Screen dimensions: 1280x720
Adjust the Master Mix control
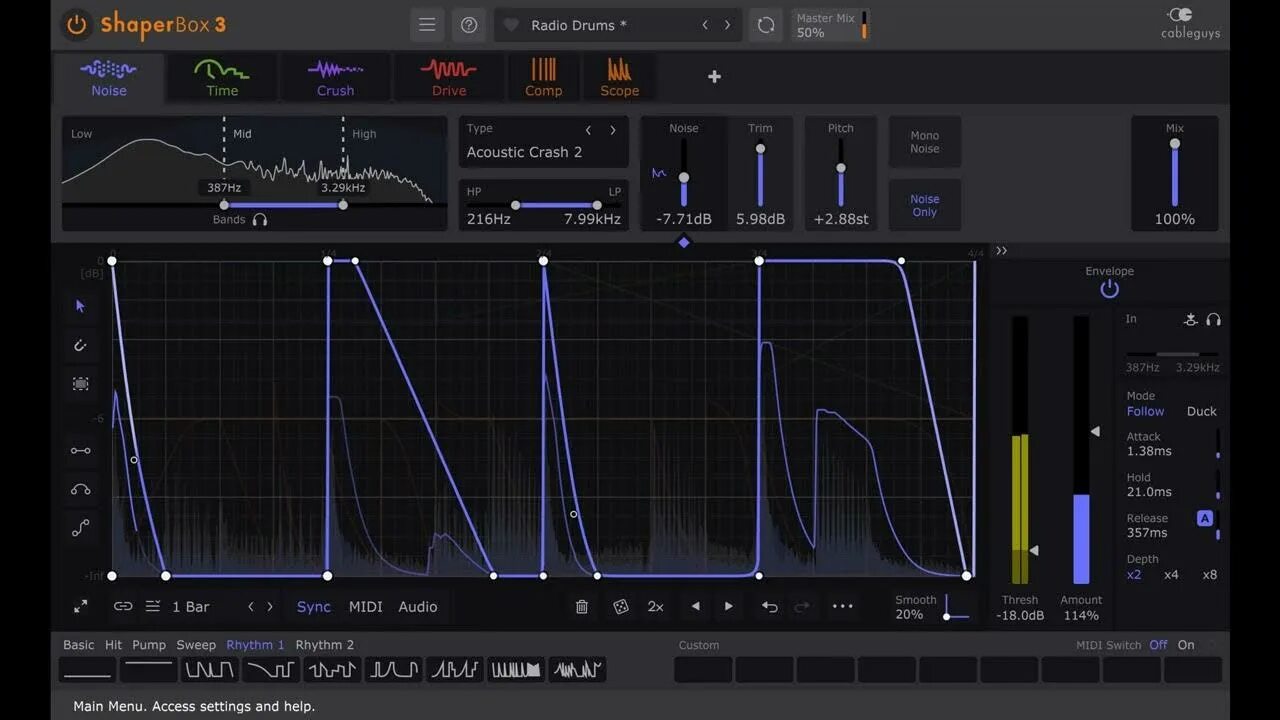(830, 25)
